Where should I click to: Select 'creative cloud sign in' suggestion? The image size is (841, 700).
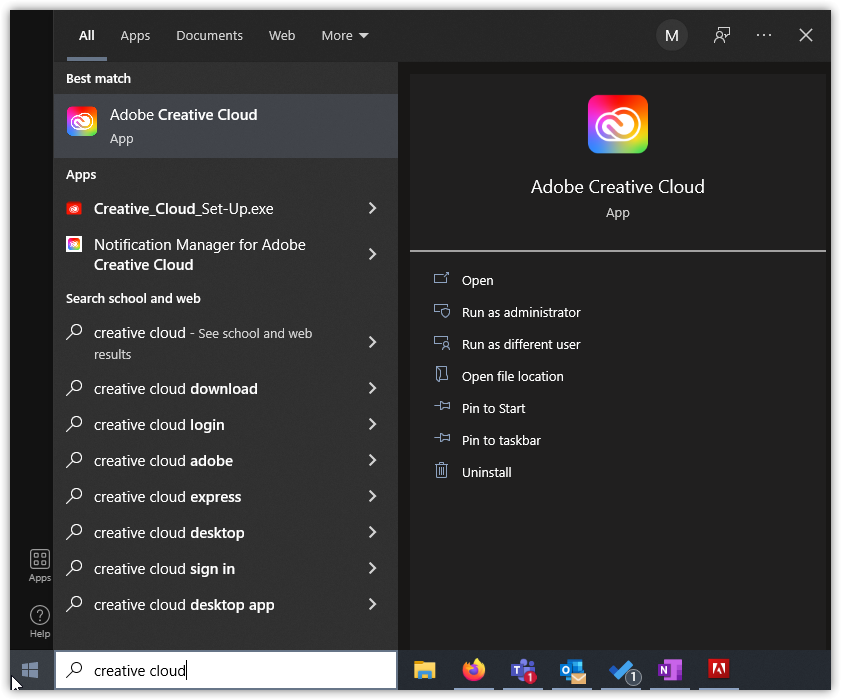tap(164, 569)
